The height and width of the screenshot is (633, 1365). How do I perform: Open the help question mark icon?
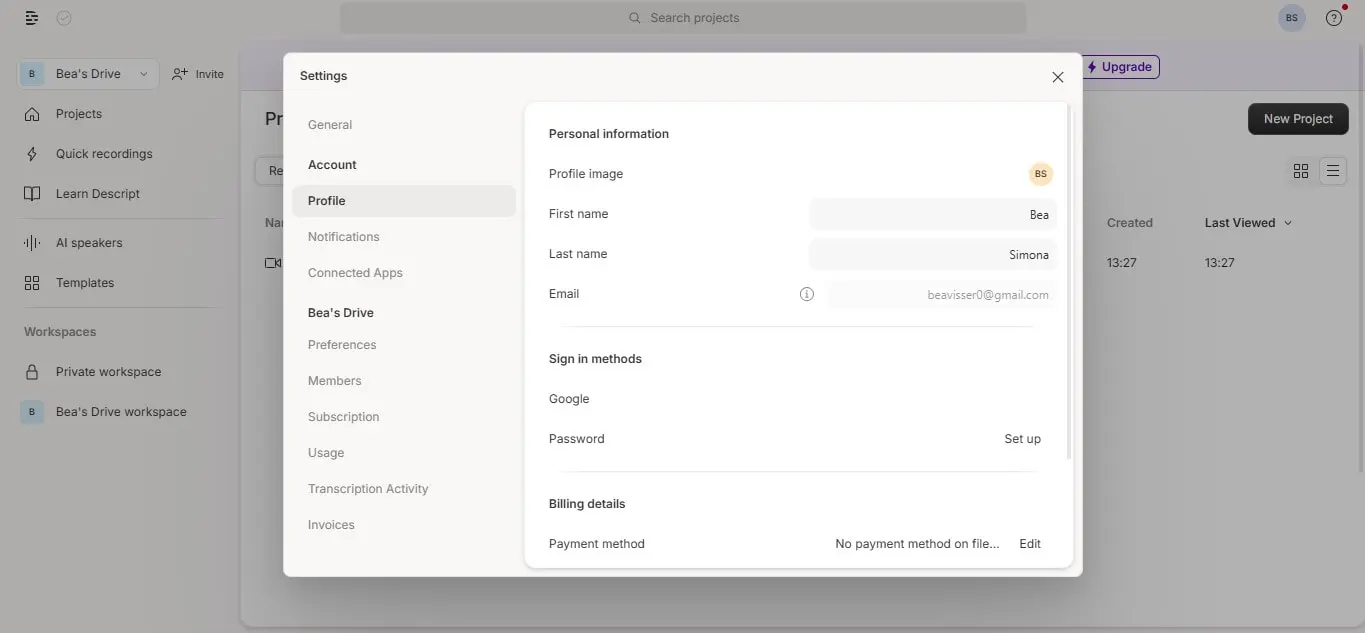click(1334, 18)
